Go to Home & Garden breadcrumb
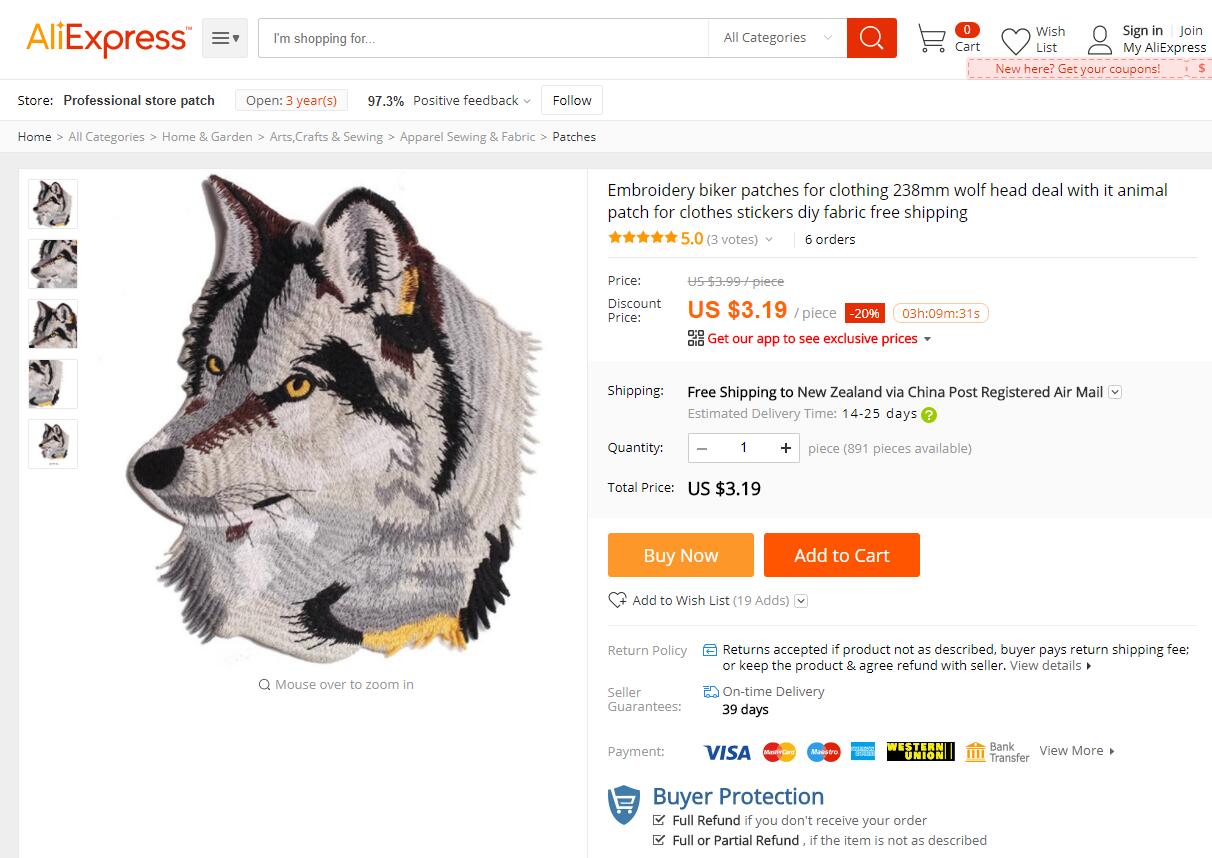This screenshot has width=1212, height=858. [x=207, y=137]
